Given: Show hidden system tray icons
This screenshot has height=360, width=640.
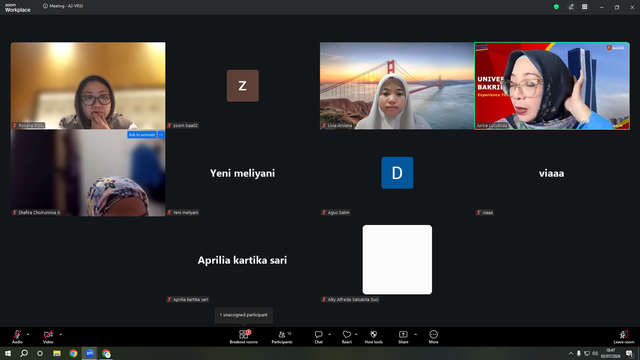Looking at the screenshot, I should click(x=571, y=353).
